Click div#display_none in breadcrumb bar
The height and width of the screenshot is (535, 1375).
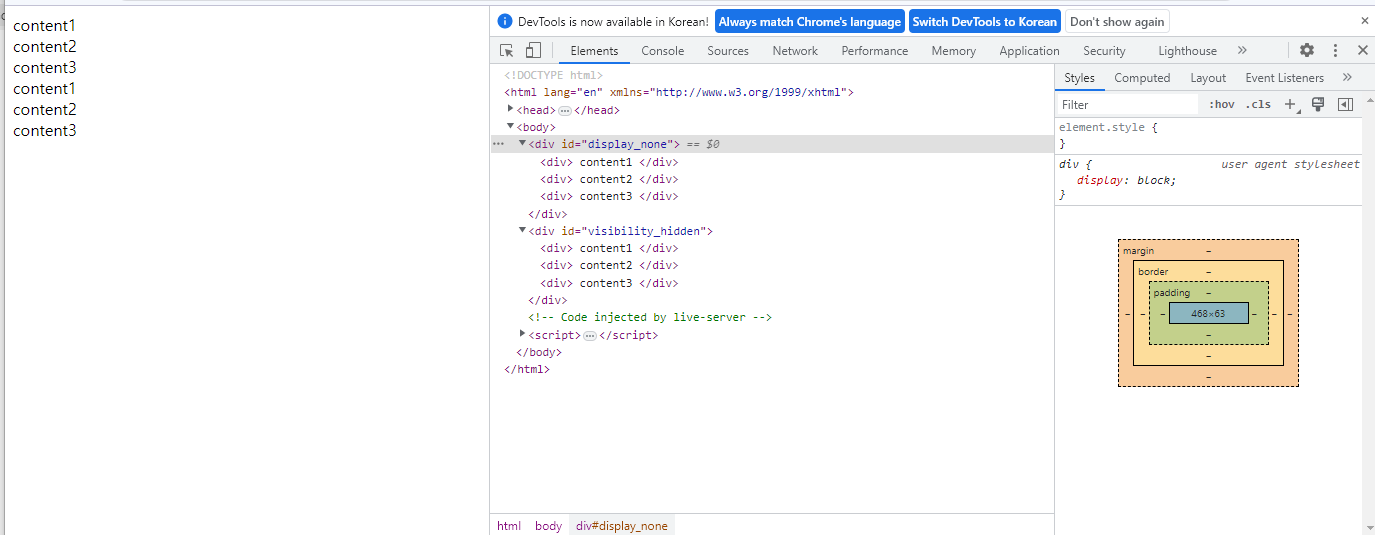tap(622, 526)
